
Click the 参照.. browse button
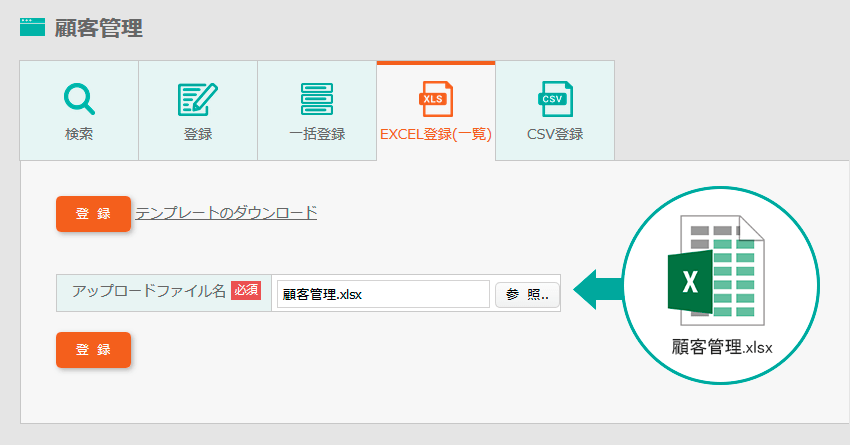527,294
